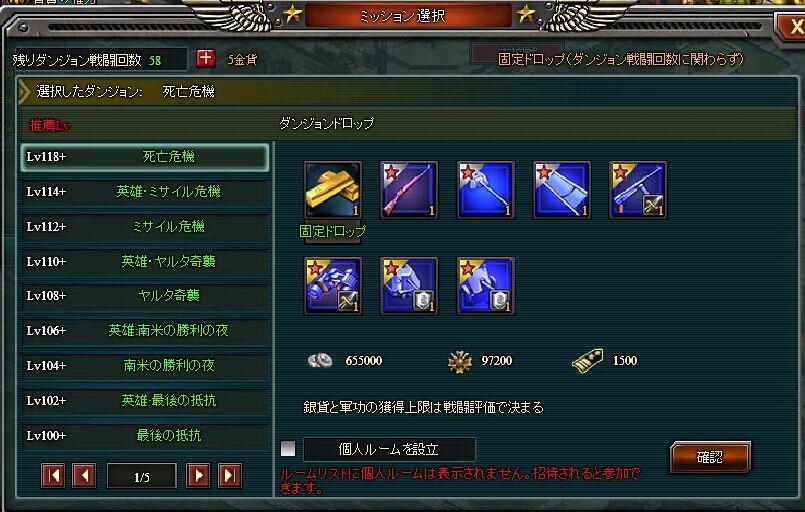
Task: Choose the Lv108+ ヤルタ奇襲 dungeon
Action: click(x=145, y=296)
